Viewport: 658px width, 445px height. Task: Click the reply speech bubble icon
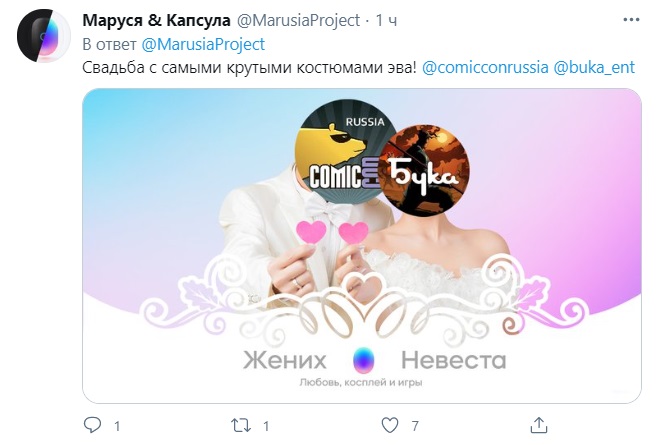tap(92, 425)
